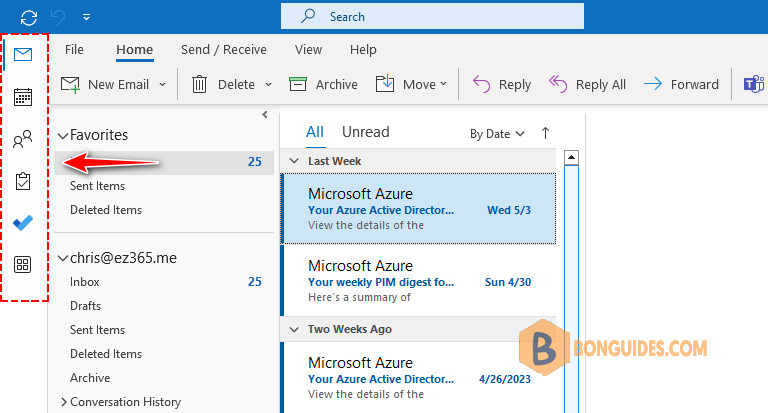Collapse the Last Week group
Screen dimensions: 768x413
(x=294, y=161)
